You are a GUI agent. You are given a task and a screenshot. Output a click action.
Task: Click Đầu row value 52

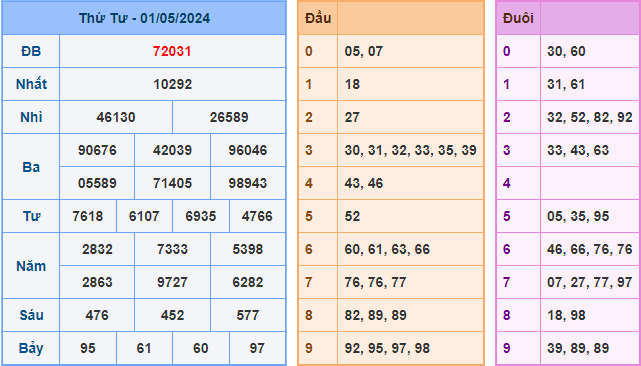click(352, 216)
